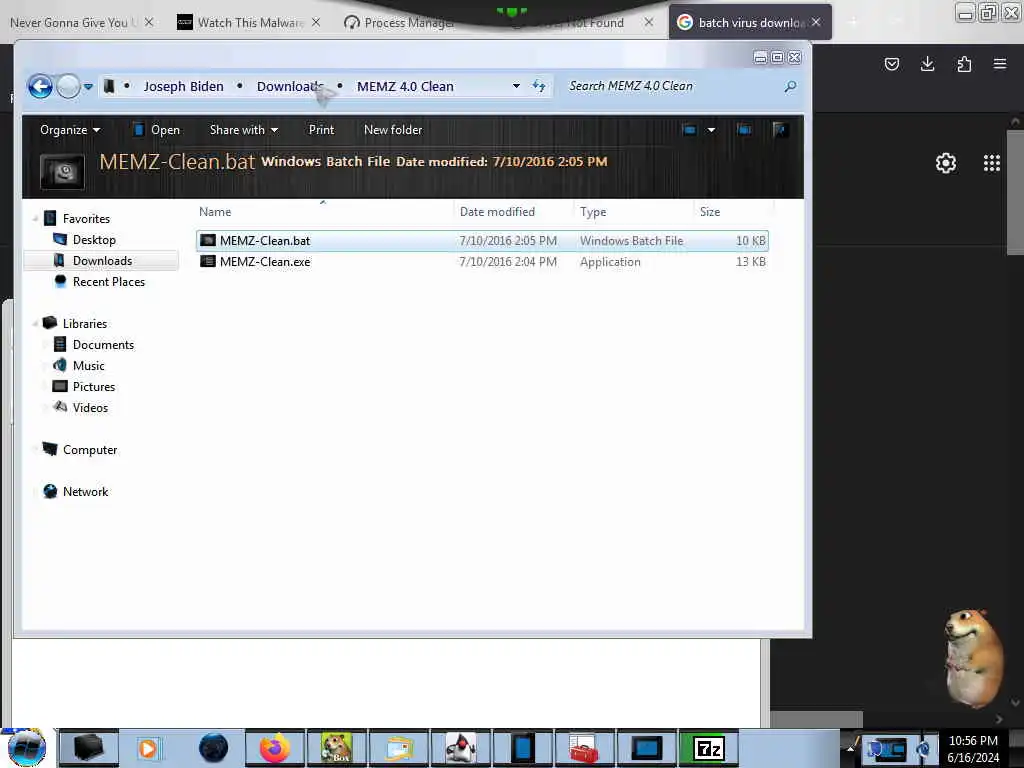The image size is (1024, 768).
Task: Click the Explorer help icon
Action: (779, 130)
